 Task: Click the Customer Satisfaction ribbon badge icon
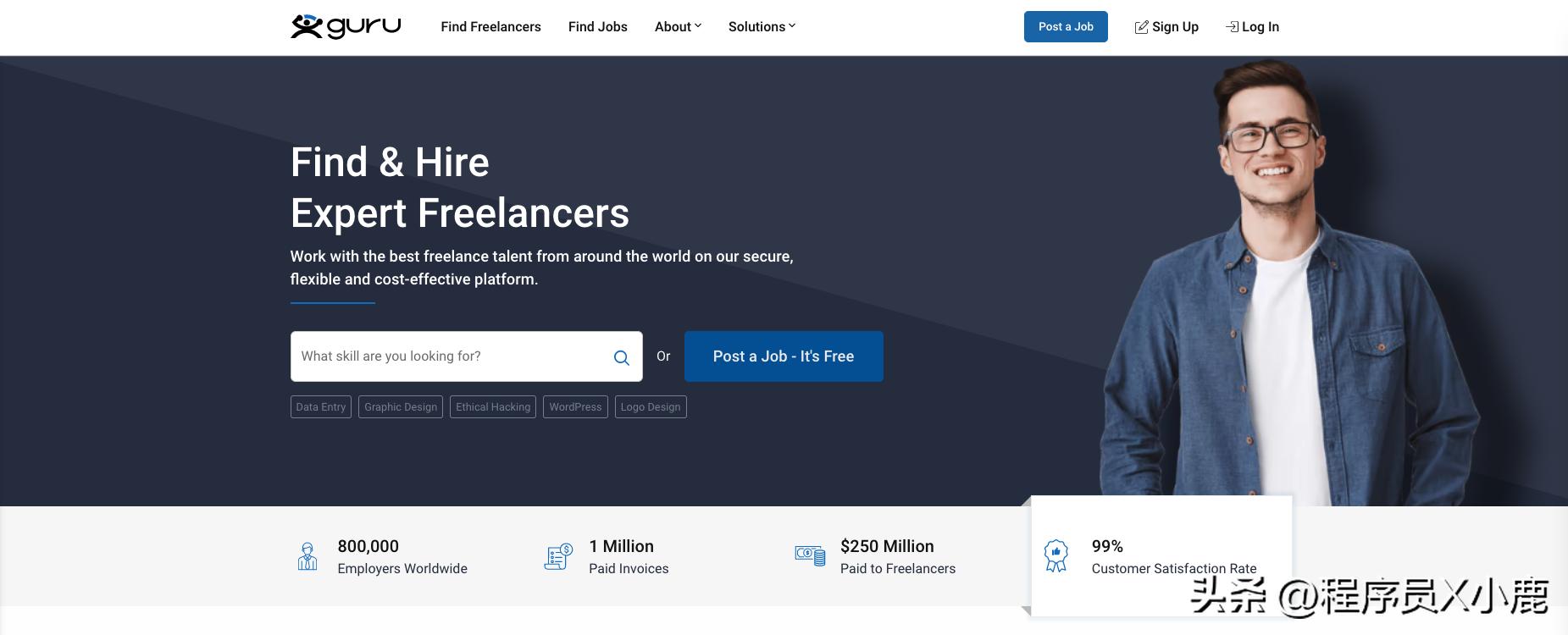pyautogui.click(x=1056, y=556)
